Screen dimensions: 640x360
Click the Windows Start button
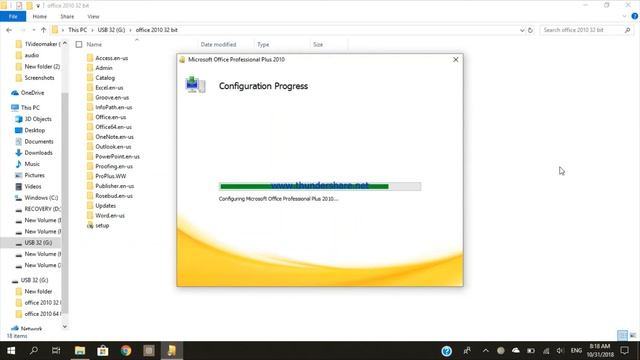(x=11, y=351)
